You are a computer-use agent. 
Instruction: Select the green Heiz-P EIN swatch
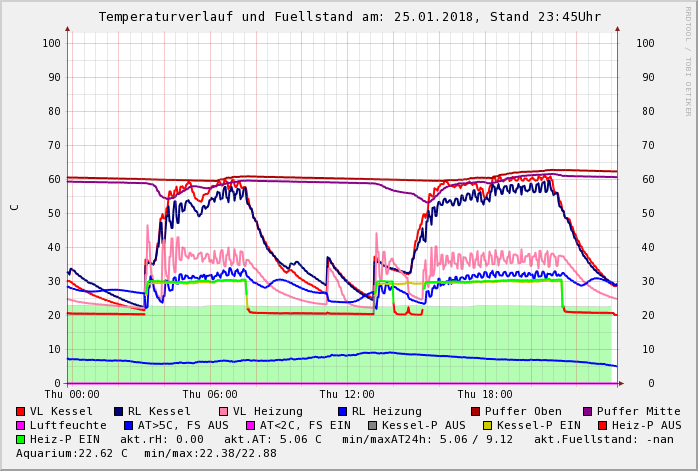click(x=21, y=440)
